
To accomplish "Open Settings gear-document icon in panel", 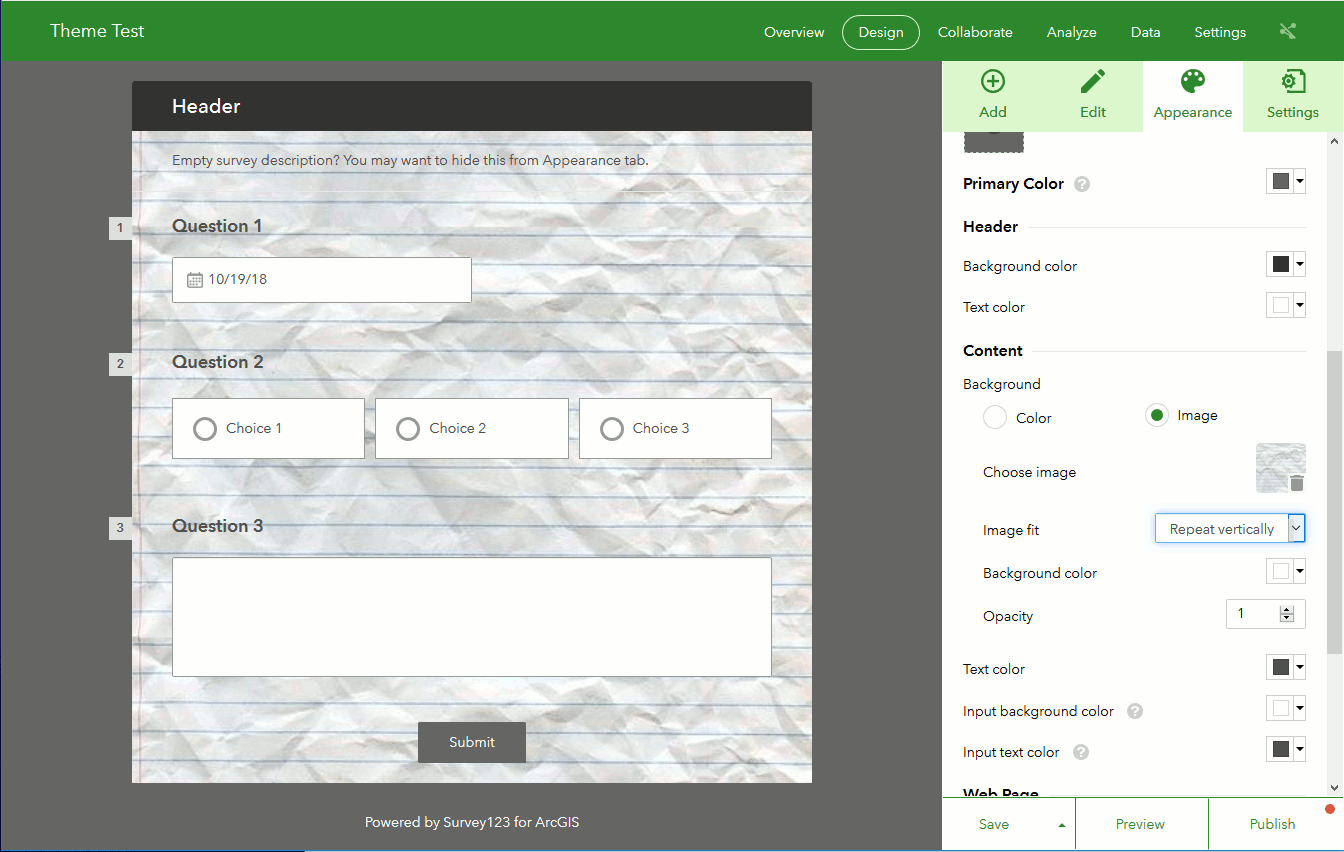I will [1293, 82].
